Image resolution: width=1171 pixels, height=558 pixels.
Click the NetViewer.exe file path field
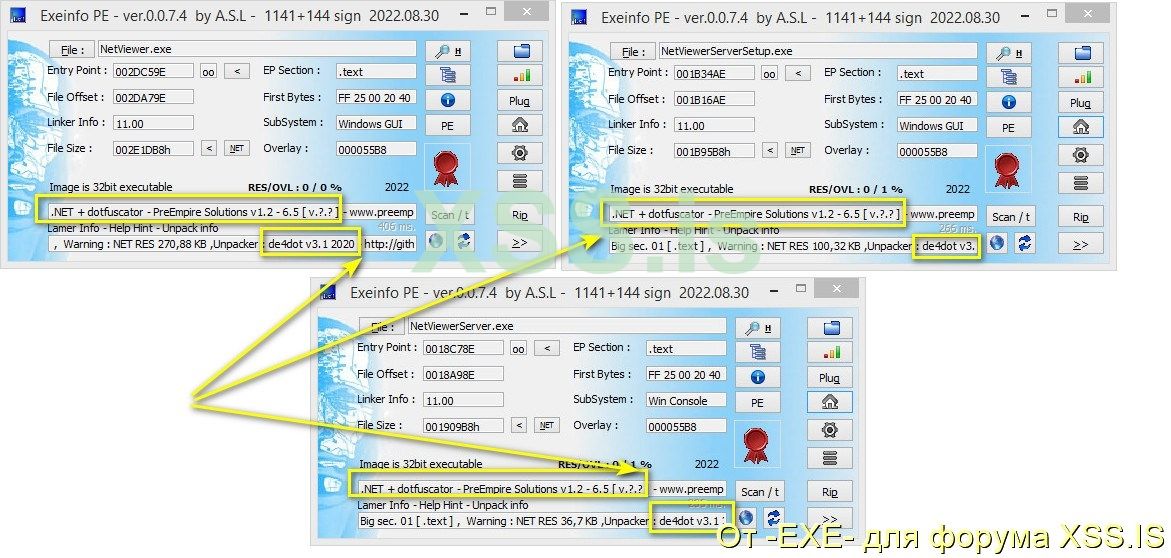tap(257, 49)
